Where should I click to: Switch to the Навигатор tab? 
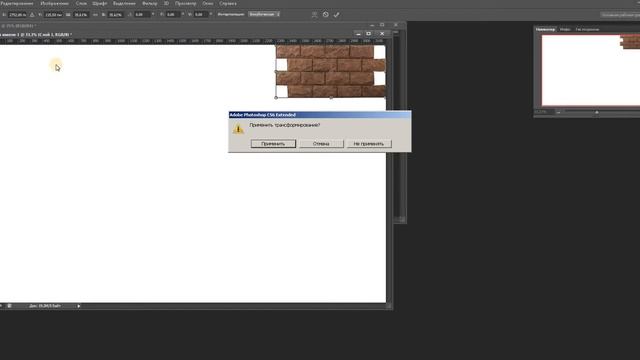(545, 29)
